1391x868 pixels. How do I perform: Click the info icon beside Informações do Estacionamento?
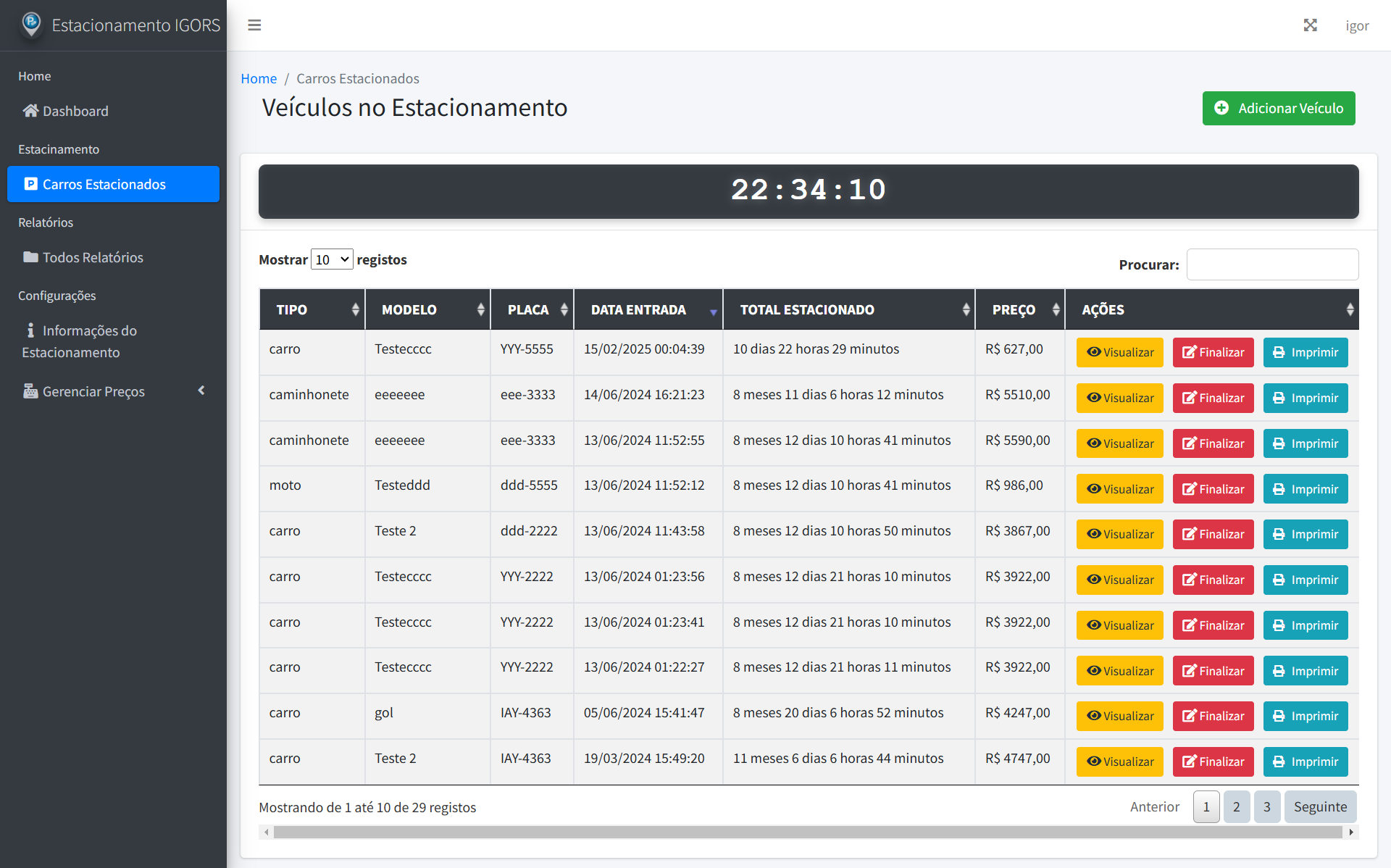30,330
